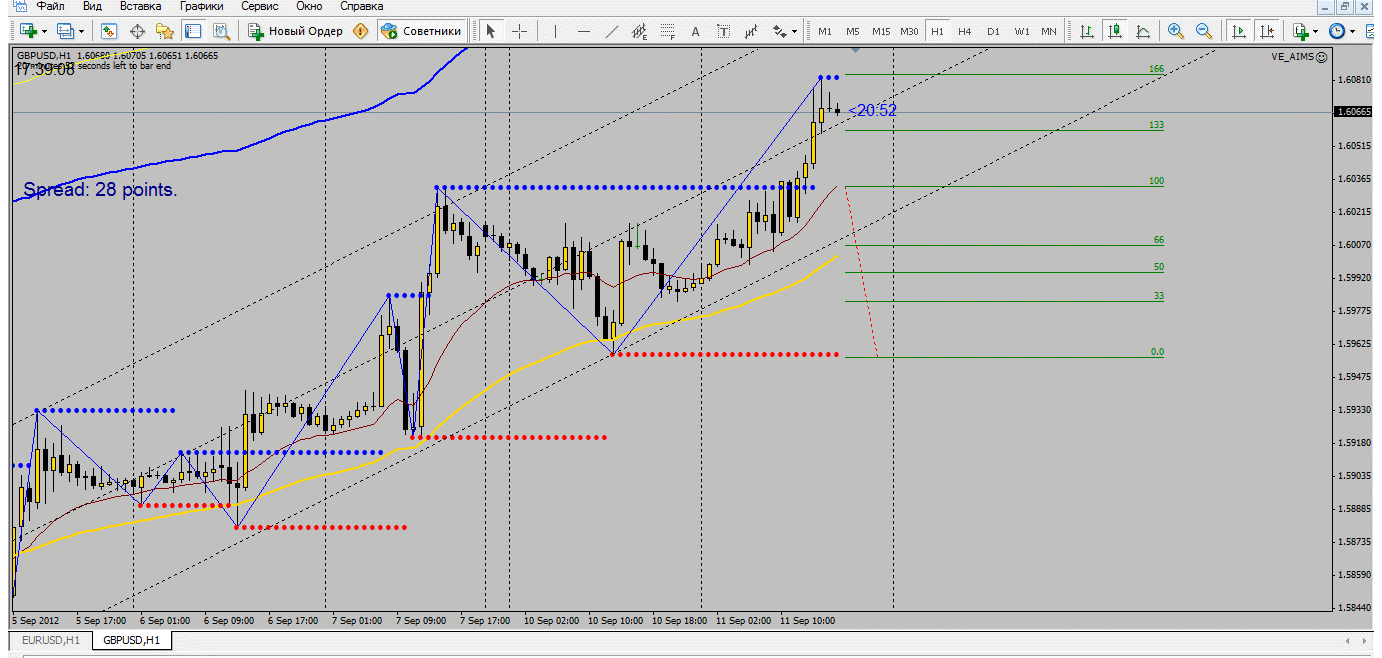Click the VE_AIMS expert smiley label

[x=1300, y=57]
